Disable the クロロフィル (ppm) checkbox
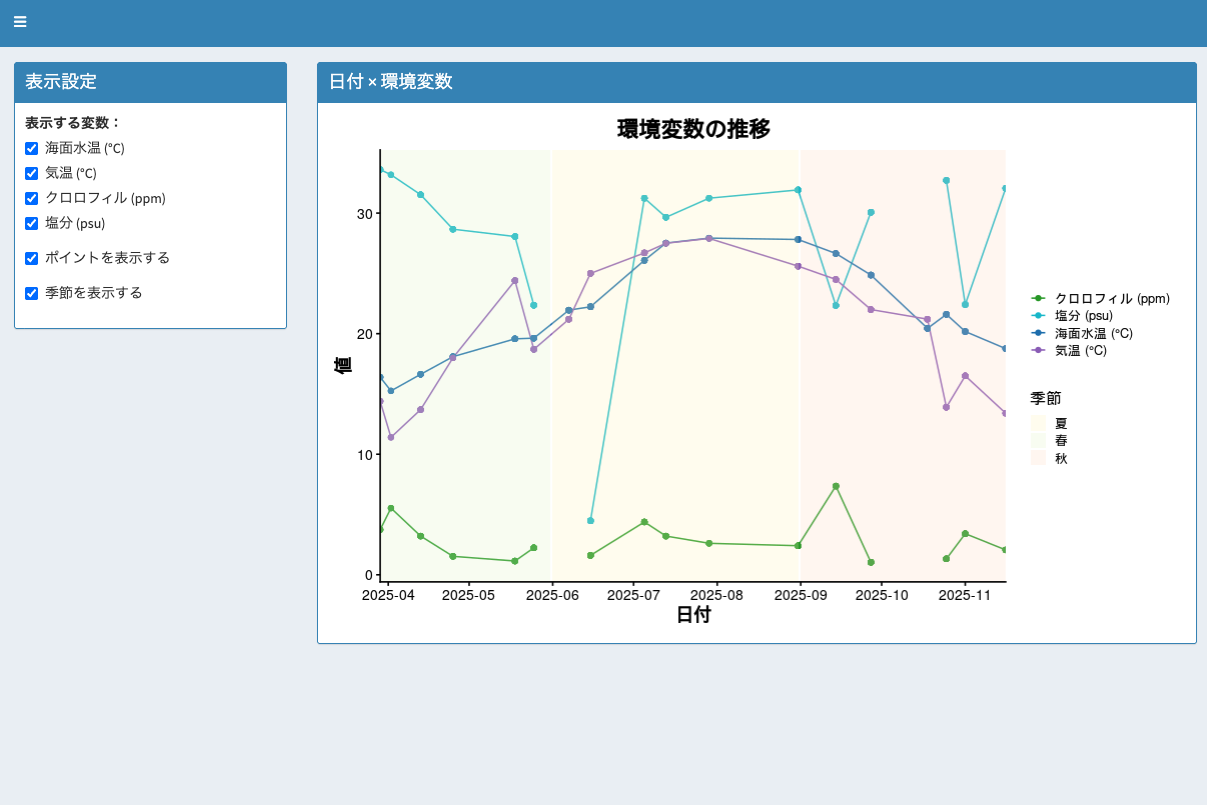Screen dimensions: 1207x805 (x=32, y=198)
